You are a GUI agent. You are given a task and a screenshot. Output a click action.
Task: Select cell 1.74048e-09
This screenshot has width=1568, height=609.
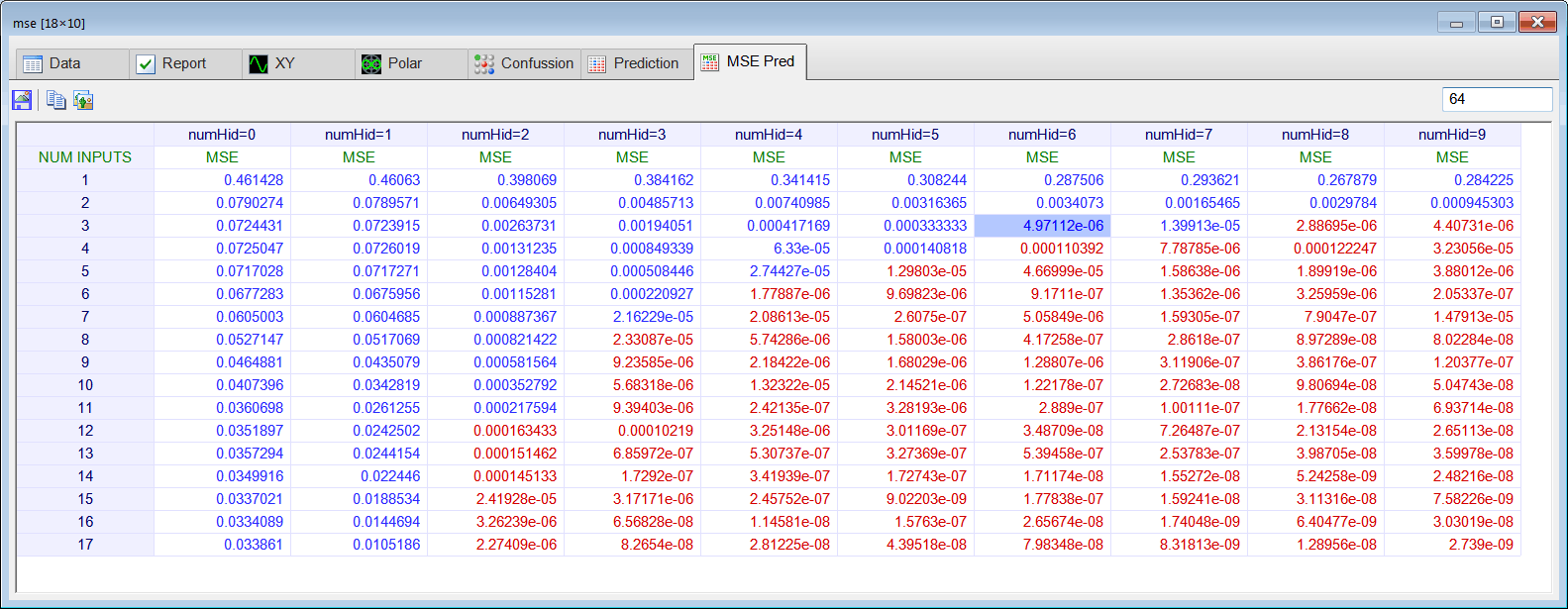click(x=1179, y=522)
